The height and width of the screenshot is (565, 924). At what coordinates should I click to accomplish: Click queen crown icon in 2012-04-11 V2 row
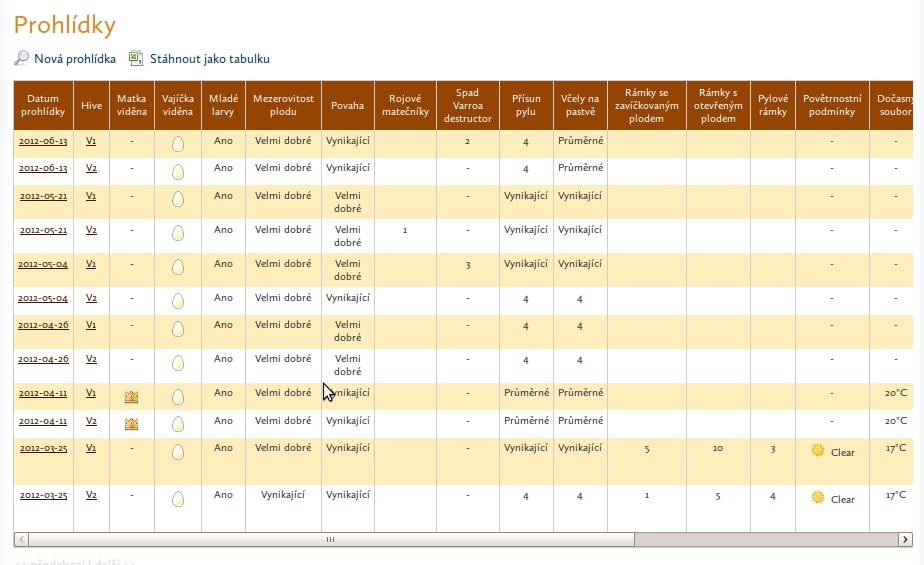pyautogui.click(x=131, y=424)
